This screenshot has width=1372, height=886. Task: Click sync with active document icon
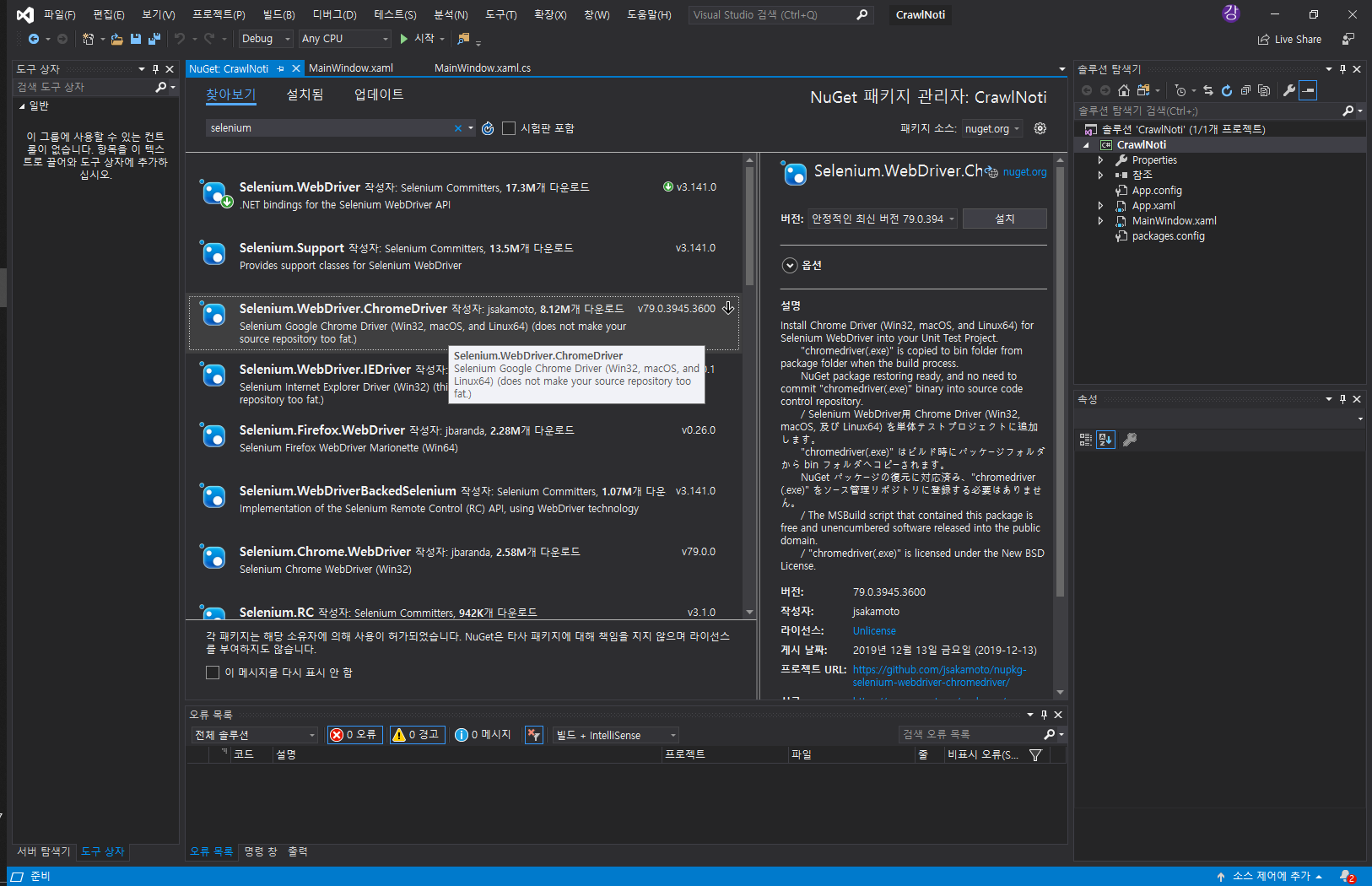[x=1208, y=90]
